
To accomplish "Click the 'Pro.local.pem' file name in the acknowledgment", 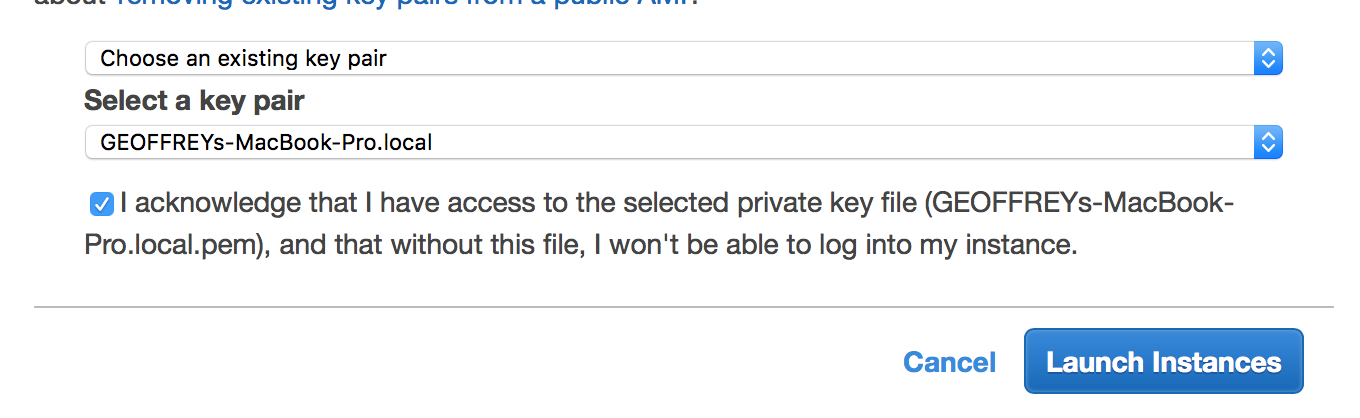I will [x=175, y=245].
